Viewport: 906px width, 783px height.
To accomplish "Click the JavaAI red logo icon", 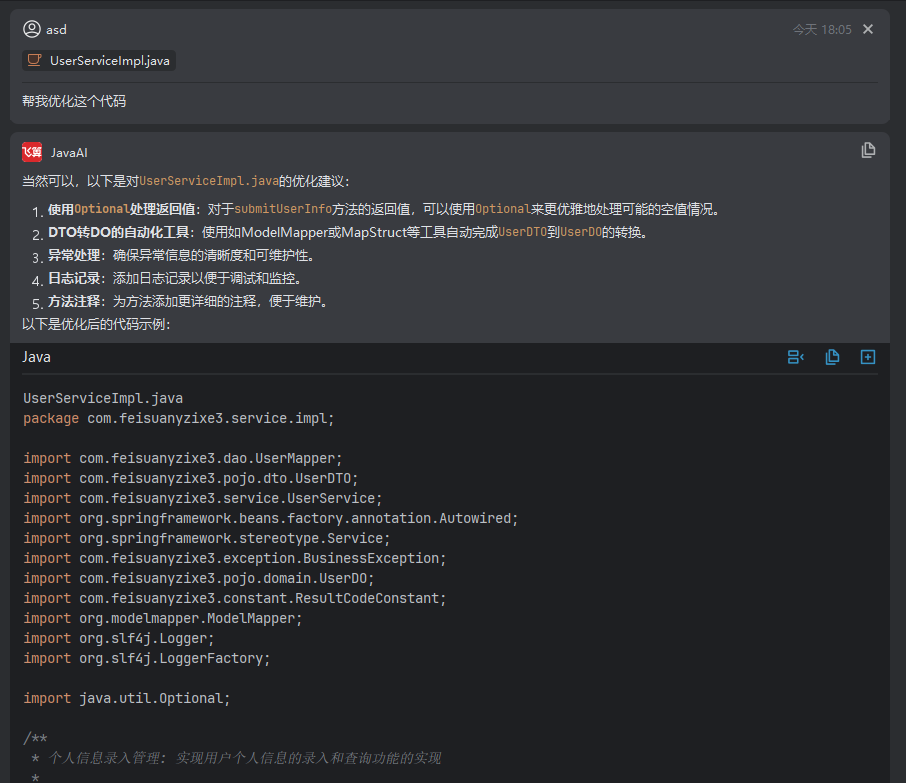I will pos(32,152).
